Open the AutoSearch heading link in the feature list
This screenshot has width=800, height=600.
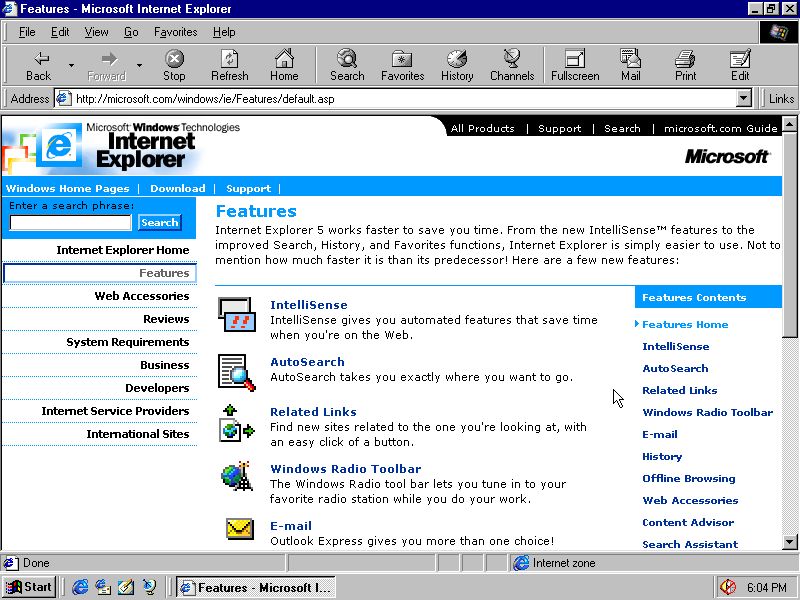click(307, 362)
